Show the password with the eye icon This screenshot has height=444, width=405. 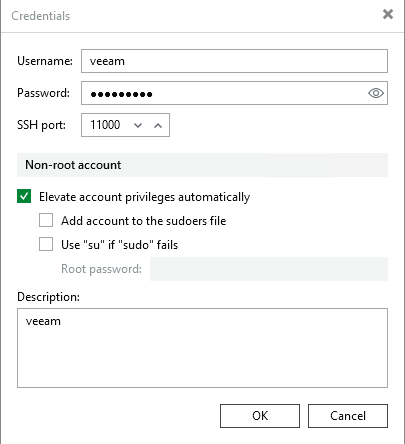pos(376,93)
